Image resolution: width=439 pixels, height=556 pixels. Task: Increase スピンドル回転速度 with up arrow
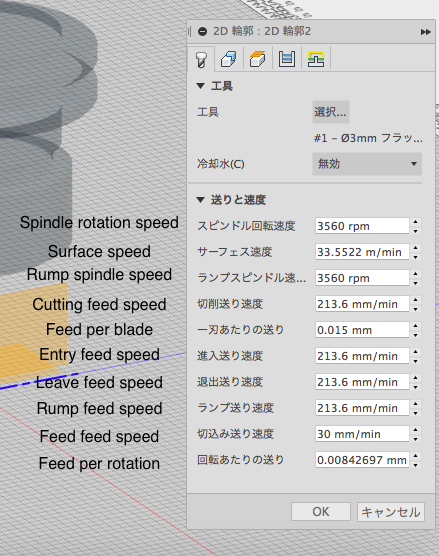[x=415, y=222]
